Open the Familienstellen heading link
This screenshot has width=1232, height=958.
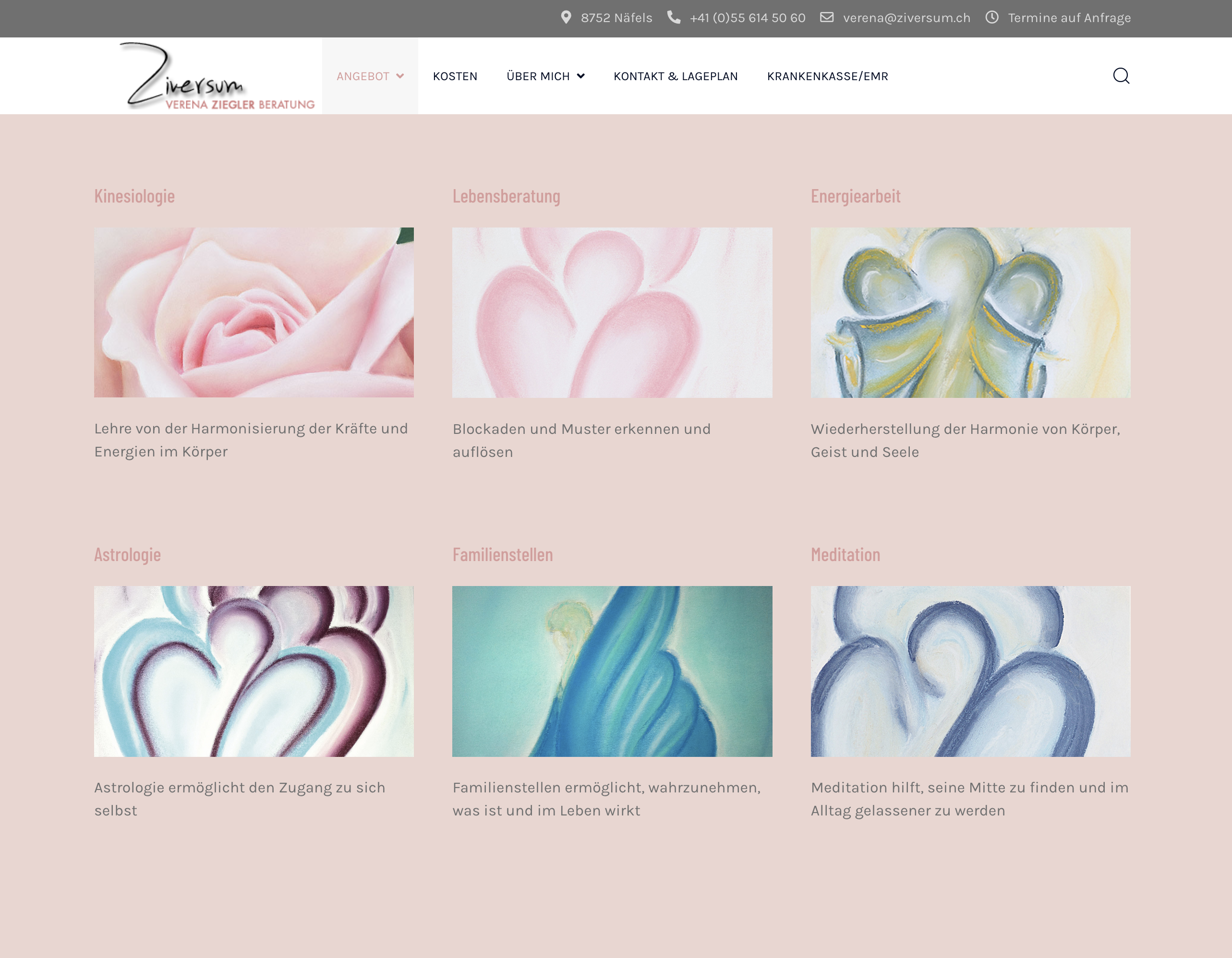click(x=502, y=555)
